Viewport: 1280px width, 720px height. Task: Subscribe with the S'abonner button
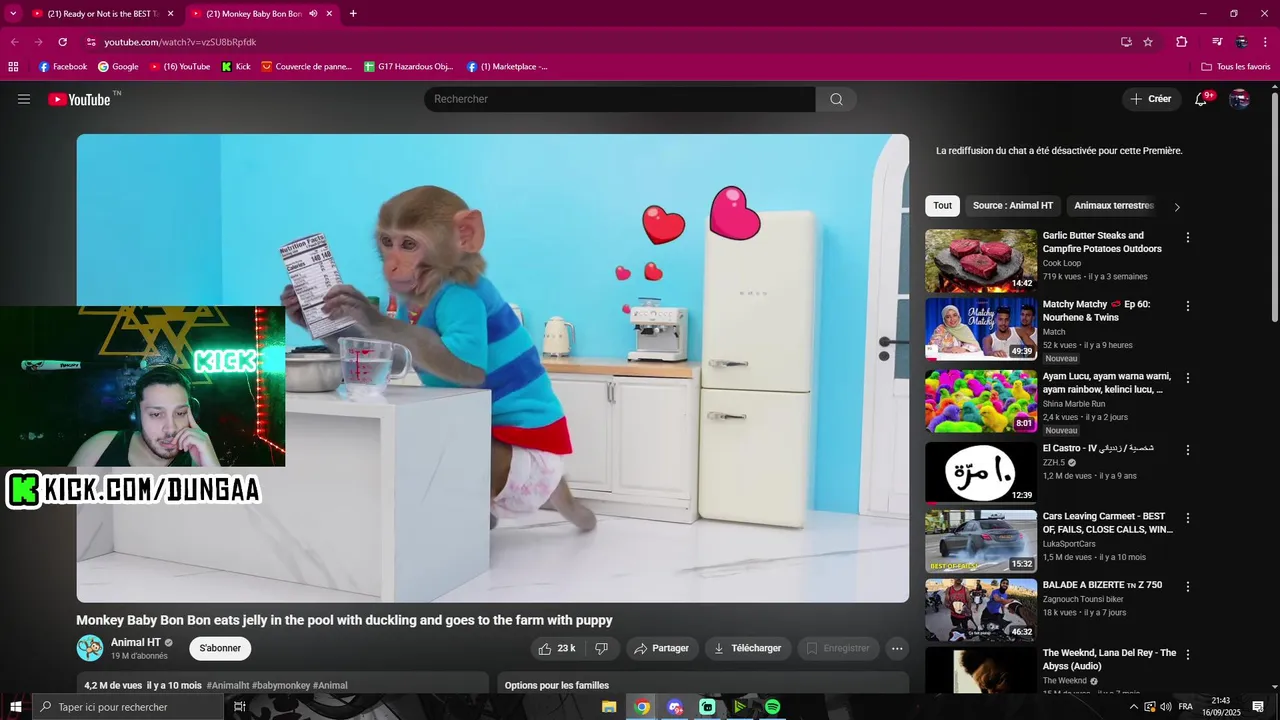[220, 648]
